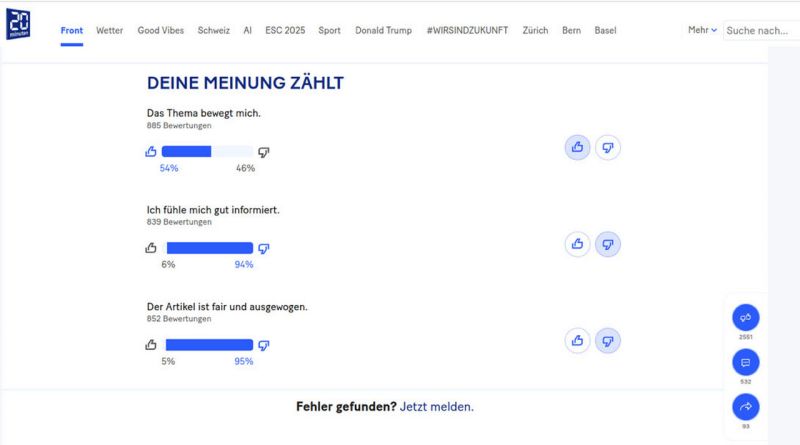Thumbs up for 'Ich fühle mich gut informiert'
Screen dimensions: 800x445
click(x=577, y=243)
